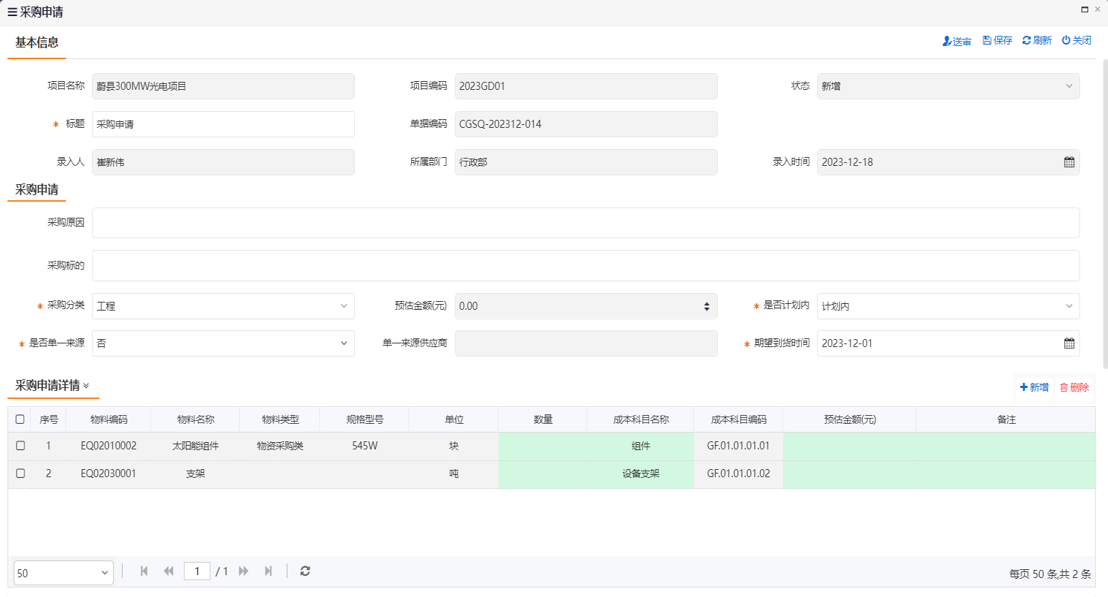This screenshot has height=597, width=1108.
Task: Click the 项目名称 field
Action: tap(223, 86)
